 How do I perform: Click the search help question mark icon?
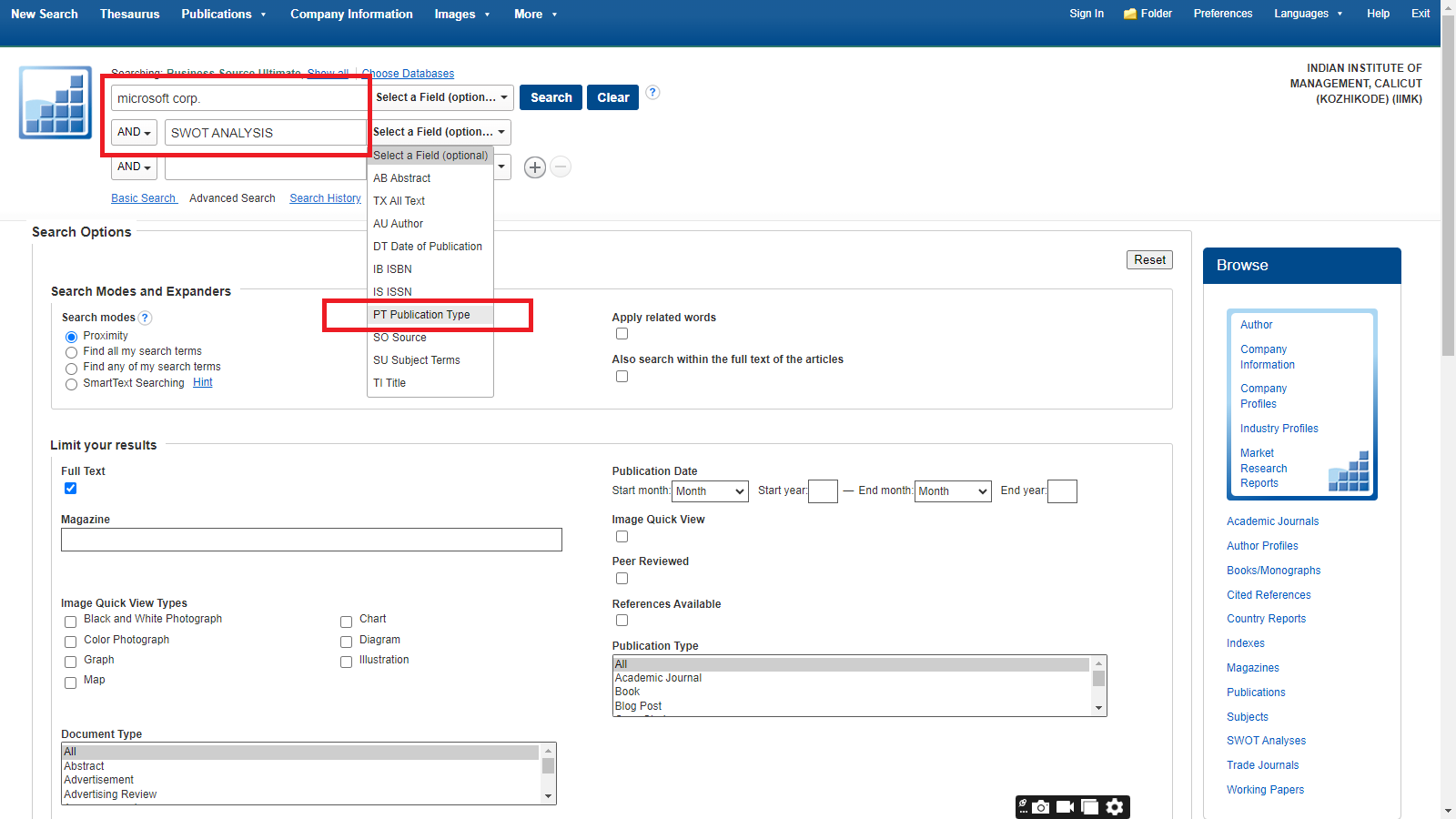pyautogui.click(x=652, y=93)
